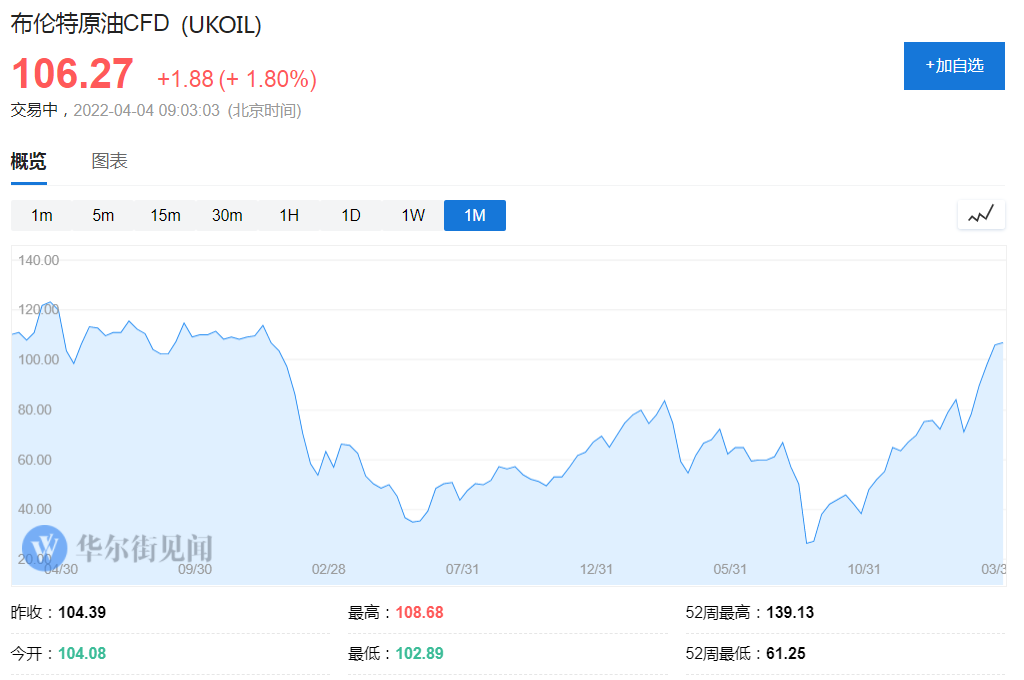Click the +加自选 button
Viewport: 1024px width, 680px height.
coord(954,66)
